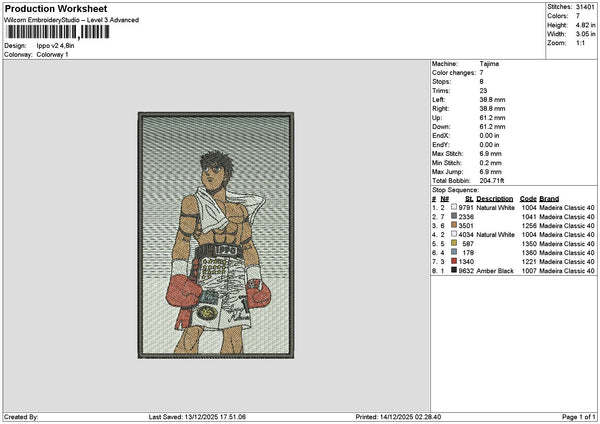Select the EndX label
This screenshot has width=600, height=424.
[x=441, y=135]
